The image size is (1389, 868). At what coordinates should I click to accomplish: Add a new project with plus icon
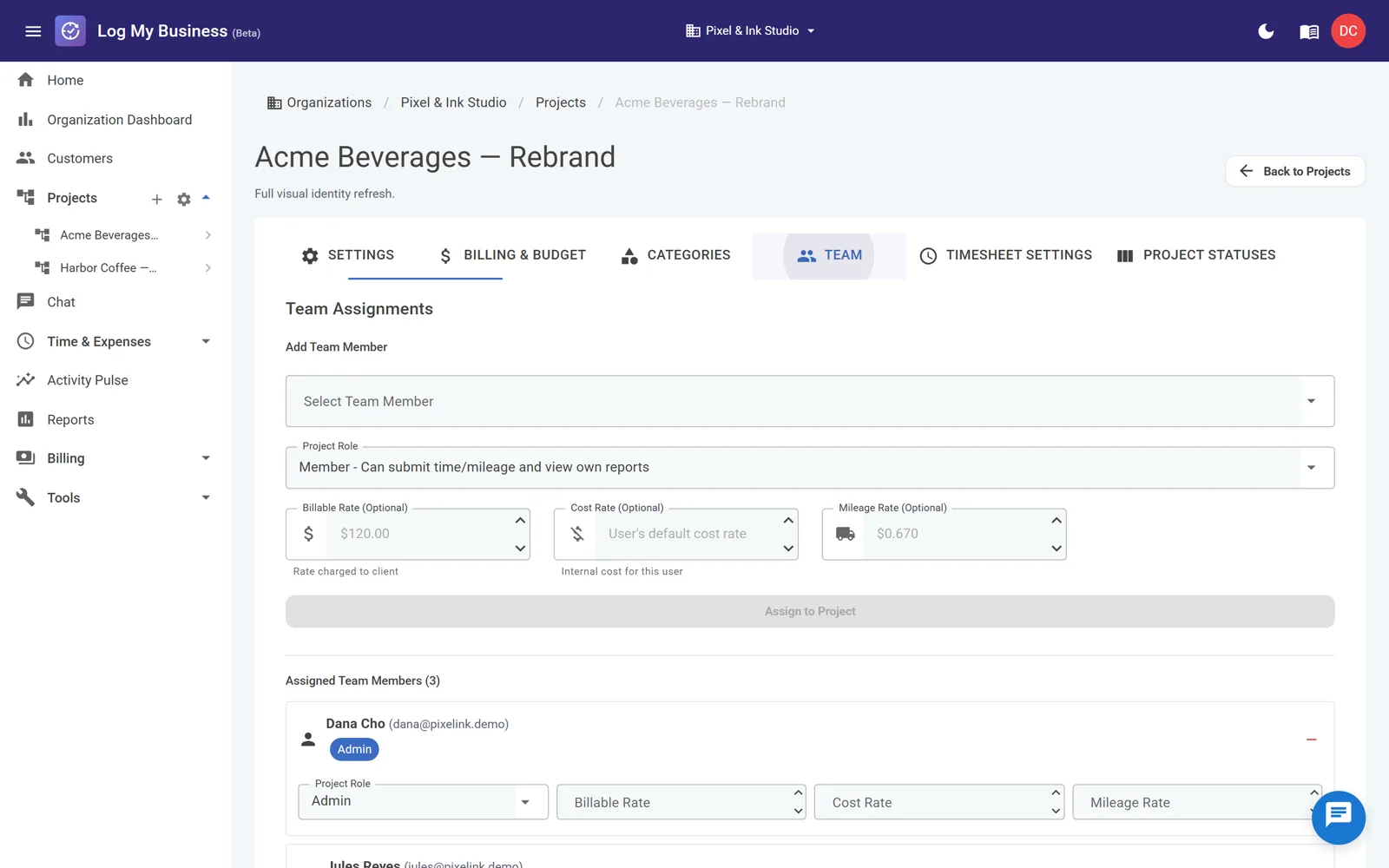tap(157, 200)
